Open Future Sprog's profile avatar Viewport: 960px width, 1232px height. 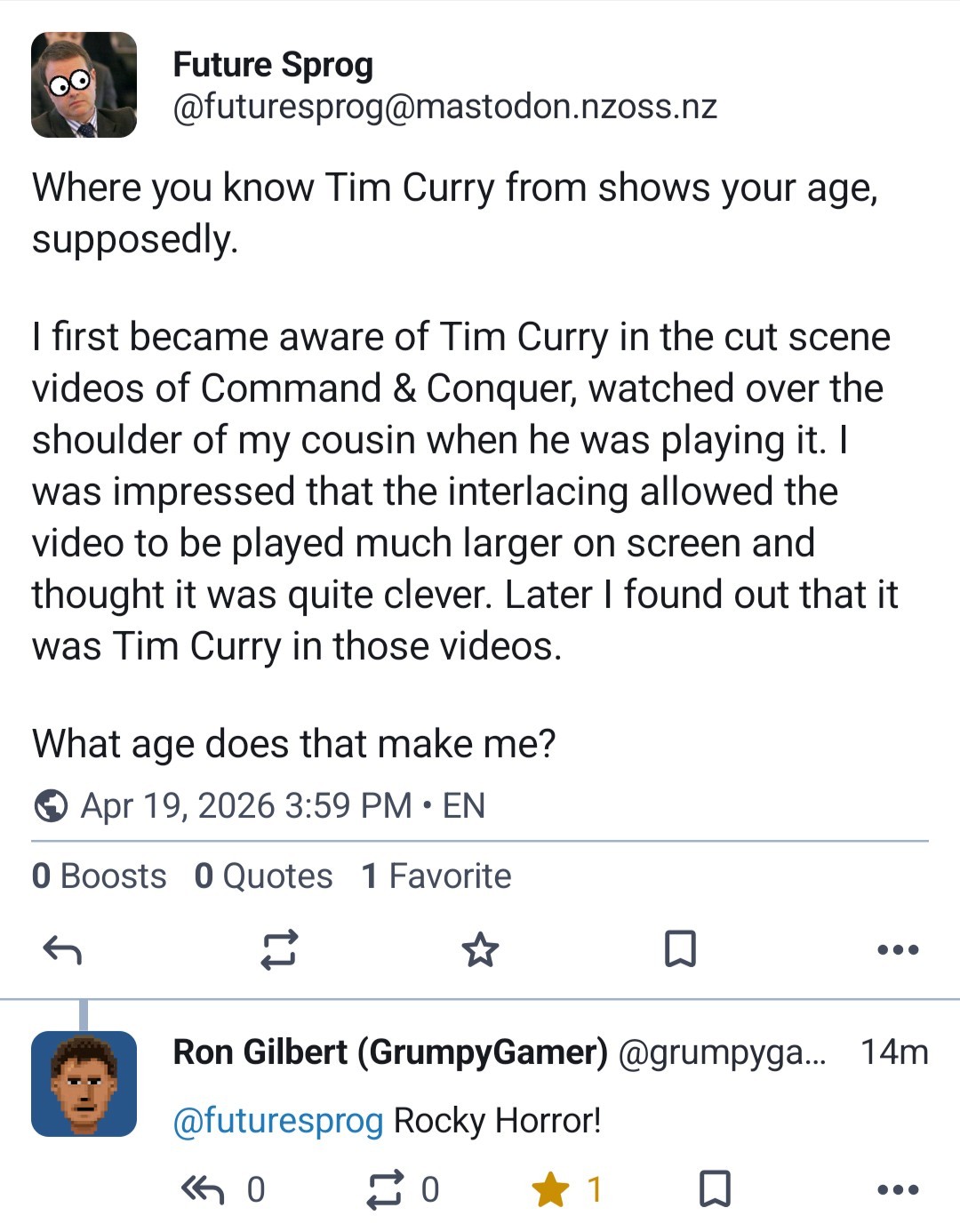84,84
